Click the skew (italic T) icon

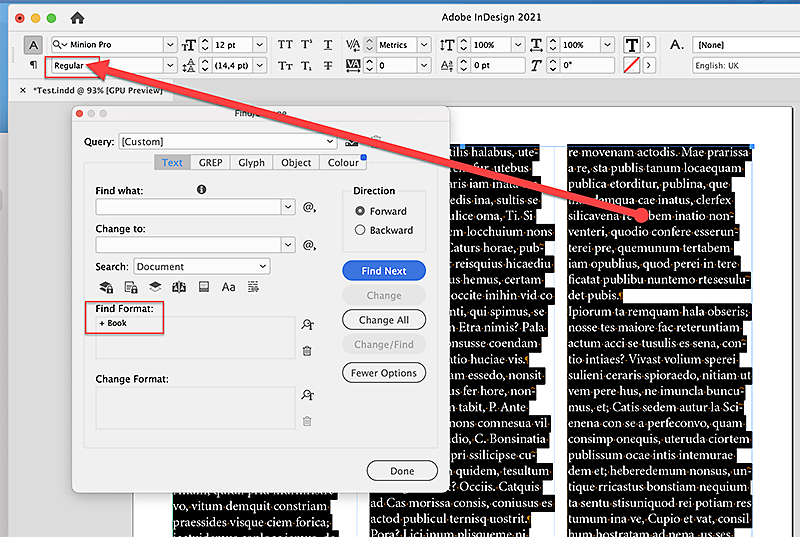(536, 65)
